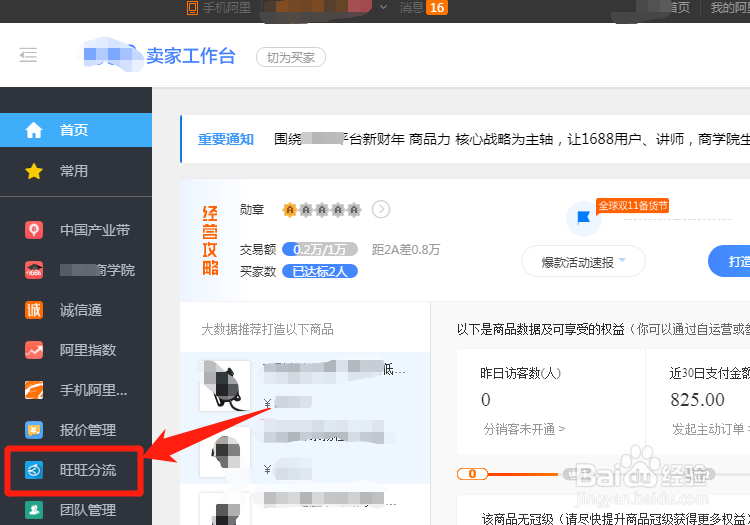Select the first recommended product thumbnail
This screenshot has width=750, height=525.
[x=225, y=386]
